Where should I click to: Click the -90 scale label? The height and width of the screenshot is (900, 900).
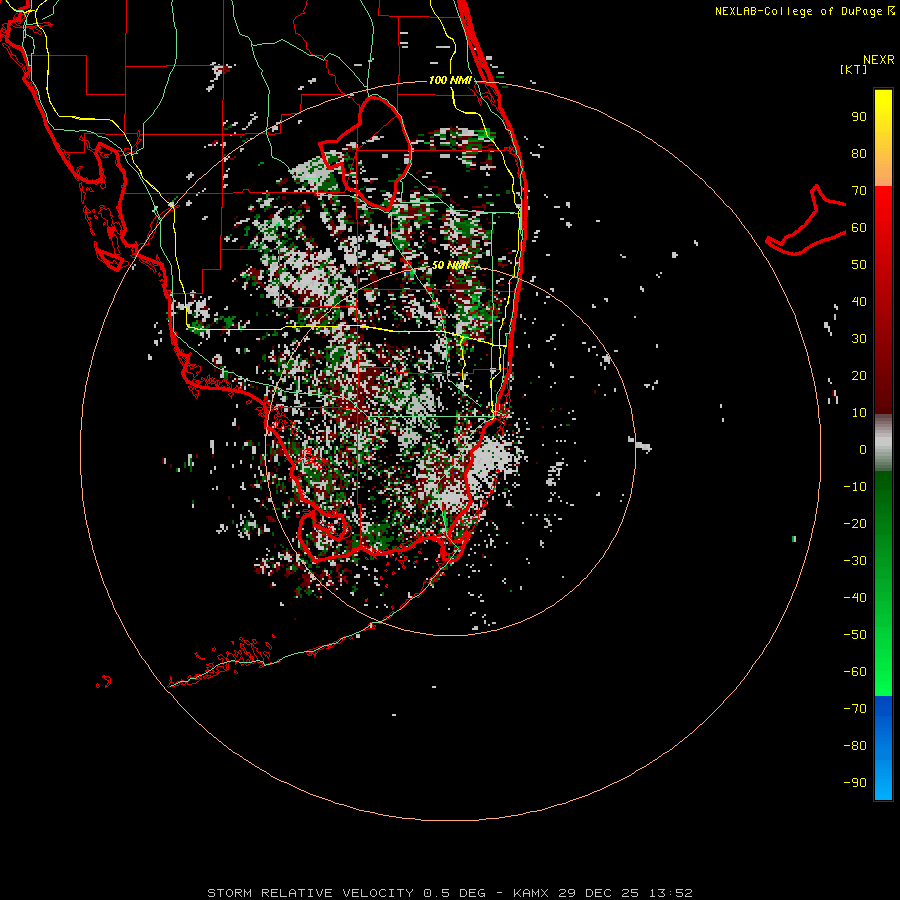tap(855, 783)
